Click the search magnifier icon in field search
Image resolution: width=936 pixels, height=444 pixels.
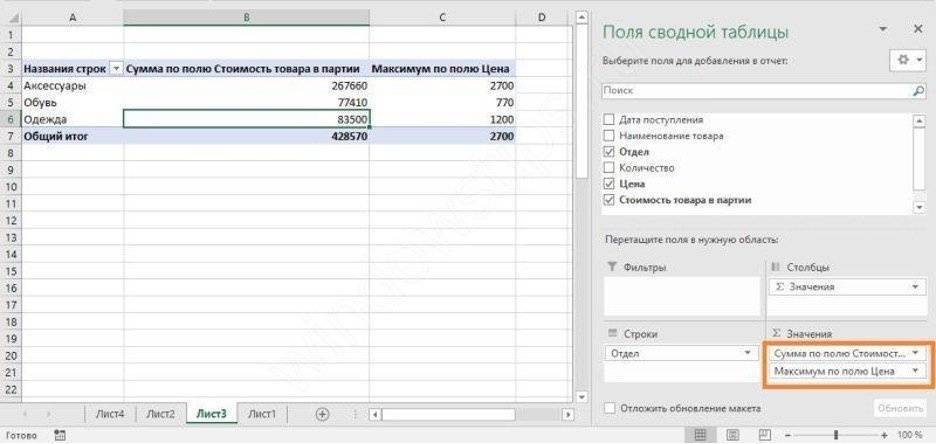[918, 91]
